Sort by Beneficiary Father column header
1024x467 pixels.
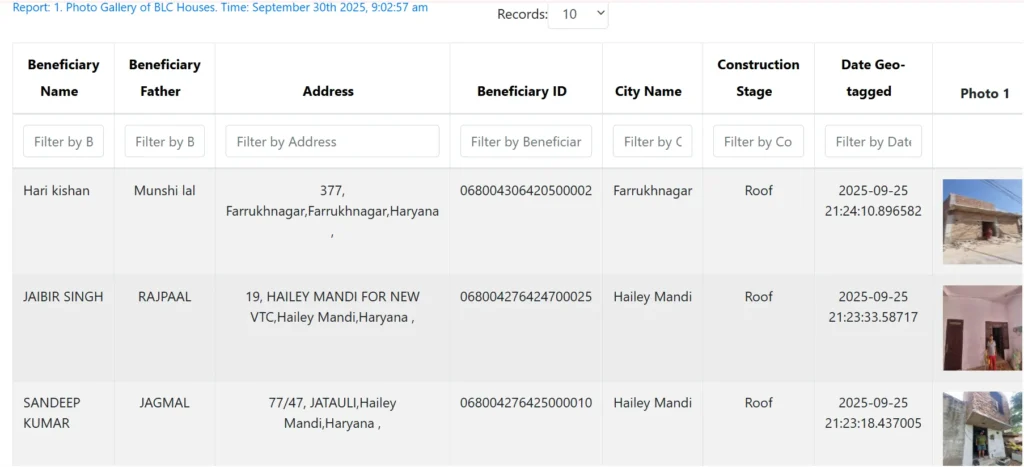point(164,78)
